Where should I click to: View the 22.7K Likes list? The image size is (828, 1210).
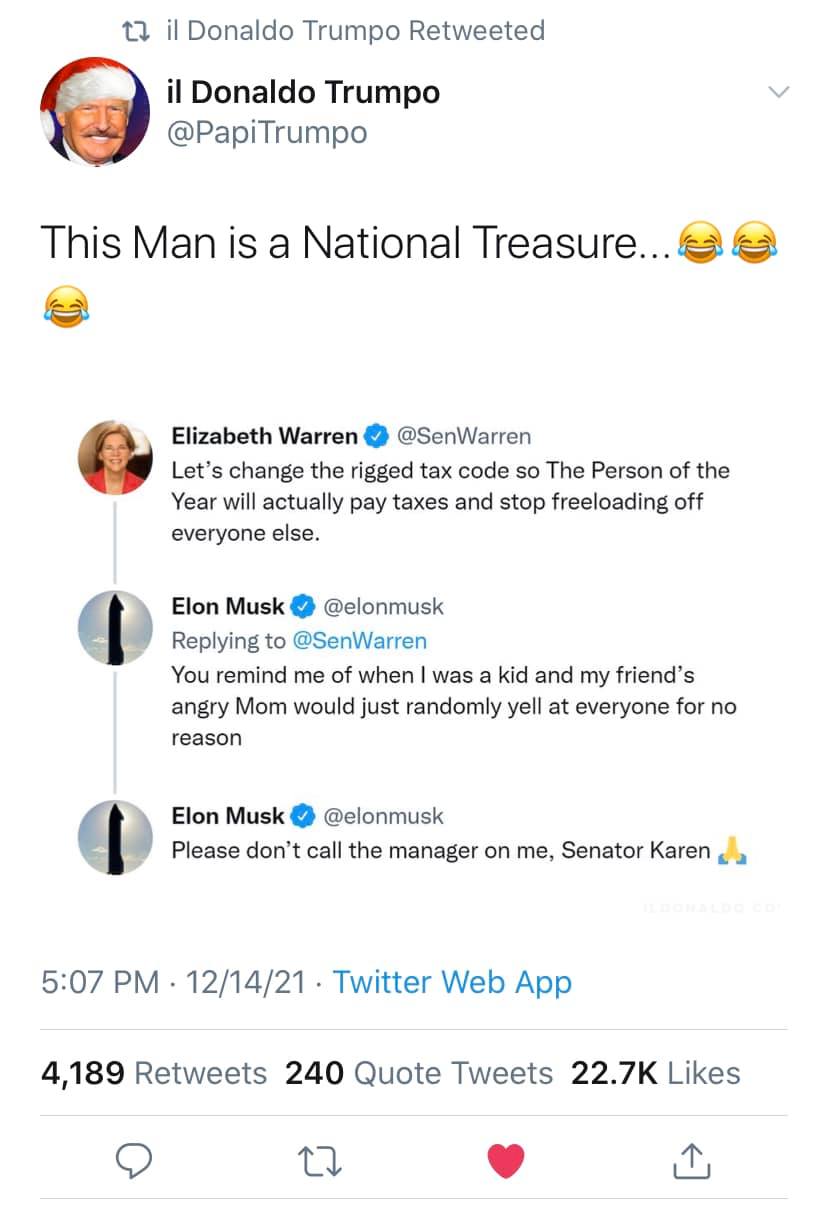pyautogui.click(x=655, y=1073)
